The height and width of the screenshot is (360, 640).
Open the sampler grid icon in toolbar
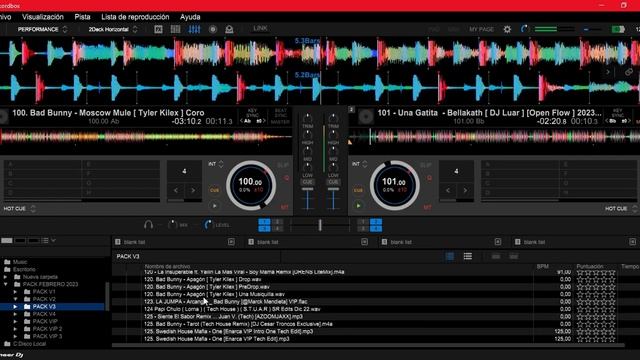[x=176, y=29]
